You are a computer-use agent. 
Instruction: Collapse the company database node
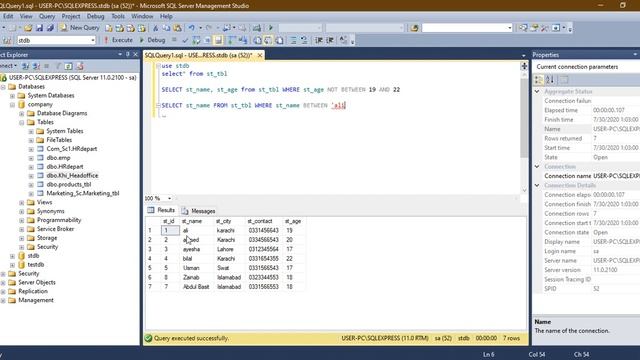(x=13, y=105)
